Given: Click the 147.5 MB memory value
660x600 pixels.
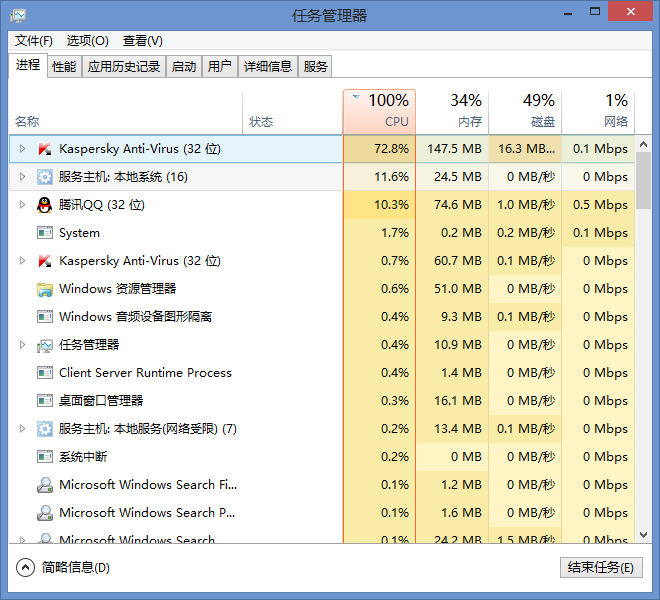Looking at the screenshot, I should point(454,149).
